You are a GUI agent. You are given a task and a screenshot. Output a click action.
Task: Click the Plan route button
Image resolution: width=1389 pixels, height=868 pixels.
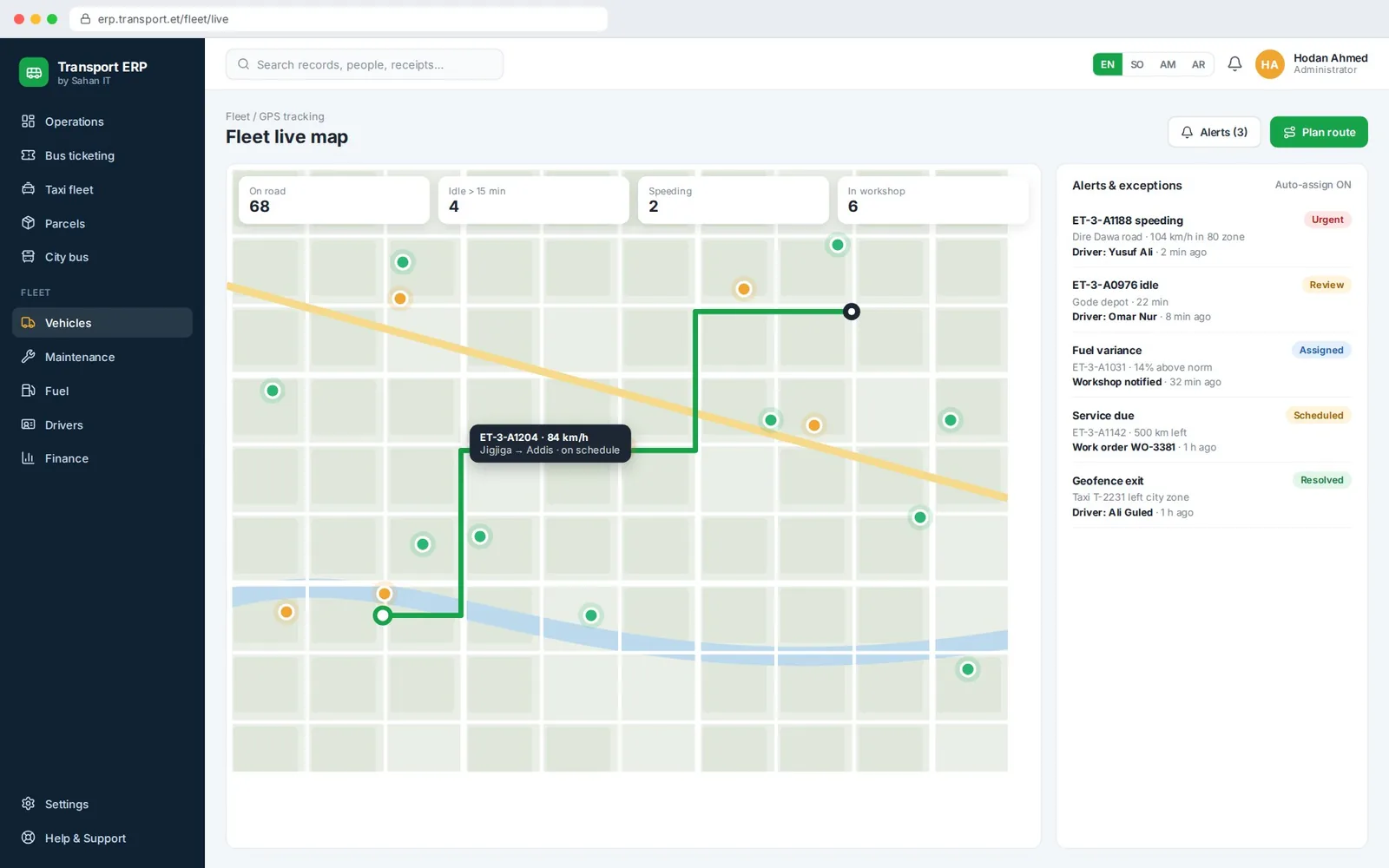(1319, 132)
